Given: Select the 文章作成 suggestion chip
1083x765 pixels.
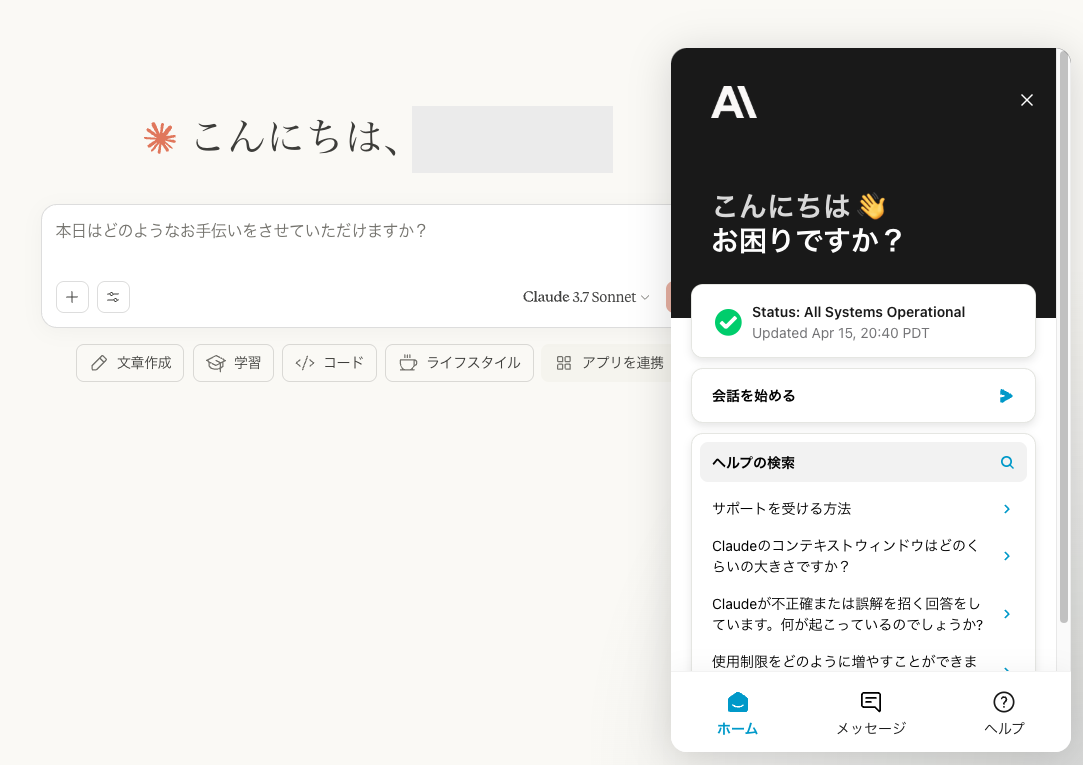Looking at the screenshot, I should [x=130, y=363].
